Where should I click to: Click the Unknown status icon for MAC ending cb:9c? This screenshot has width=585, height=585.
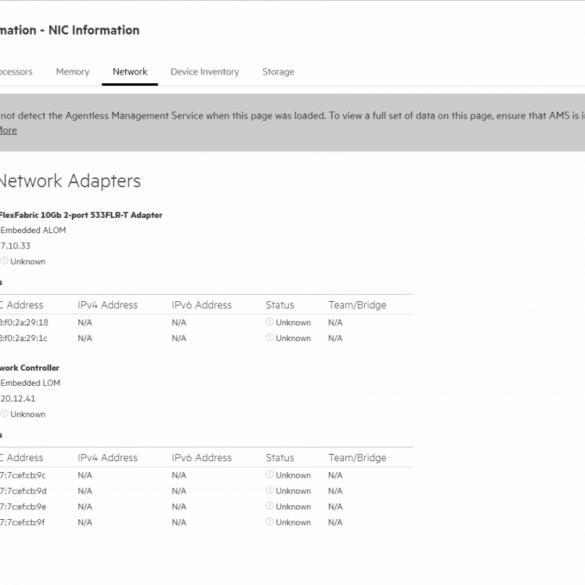point(269,474)
